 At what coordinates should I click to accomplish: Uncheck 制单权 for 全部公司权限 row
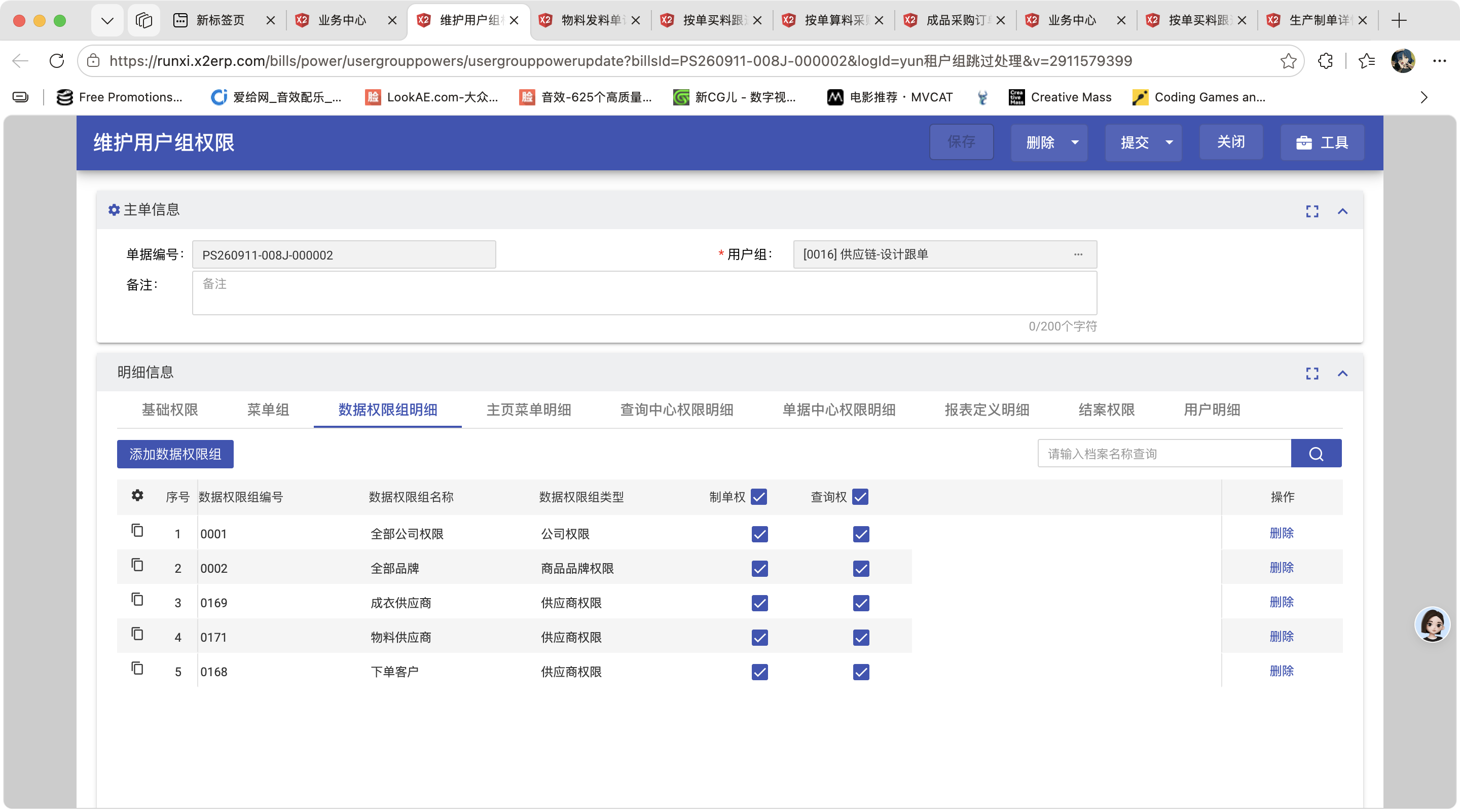[x=759, y=534]
